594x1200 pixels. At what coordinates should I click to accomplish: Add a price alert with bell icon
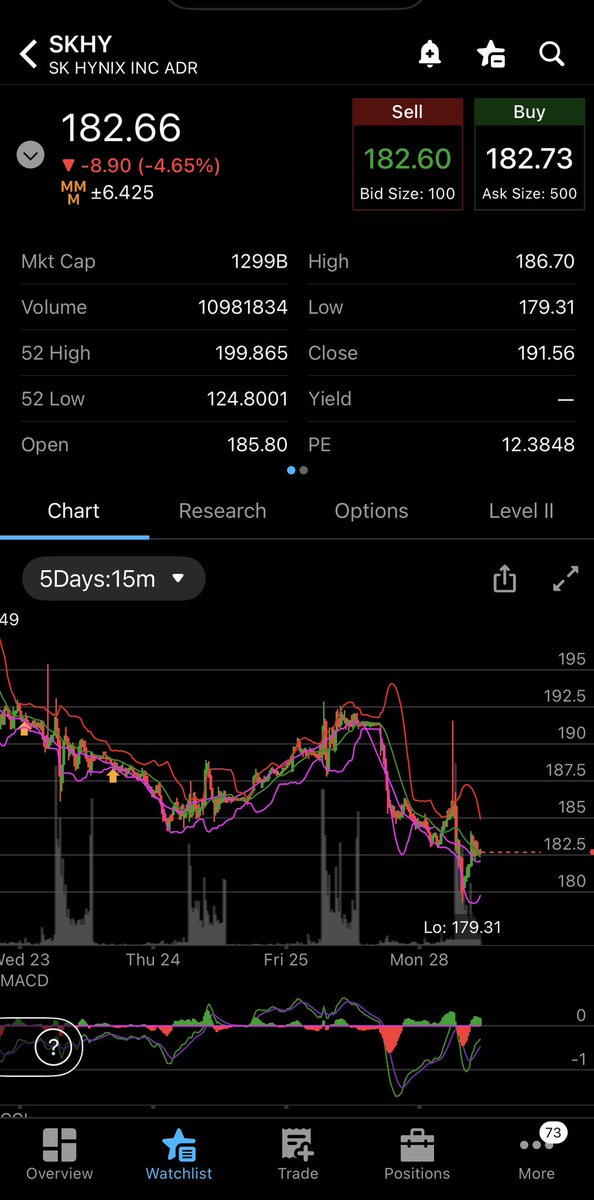(430, 55)
